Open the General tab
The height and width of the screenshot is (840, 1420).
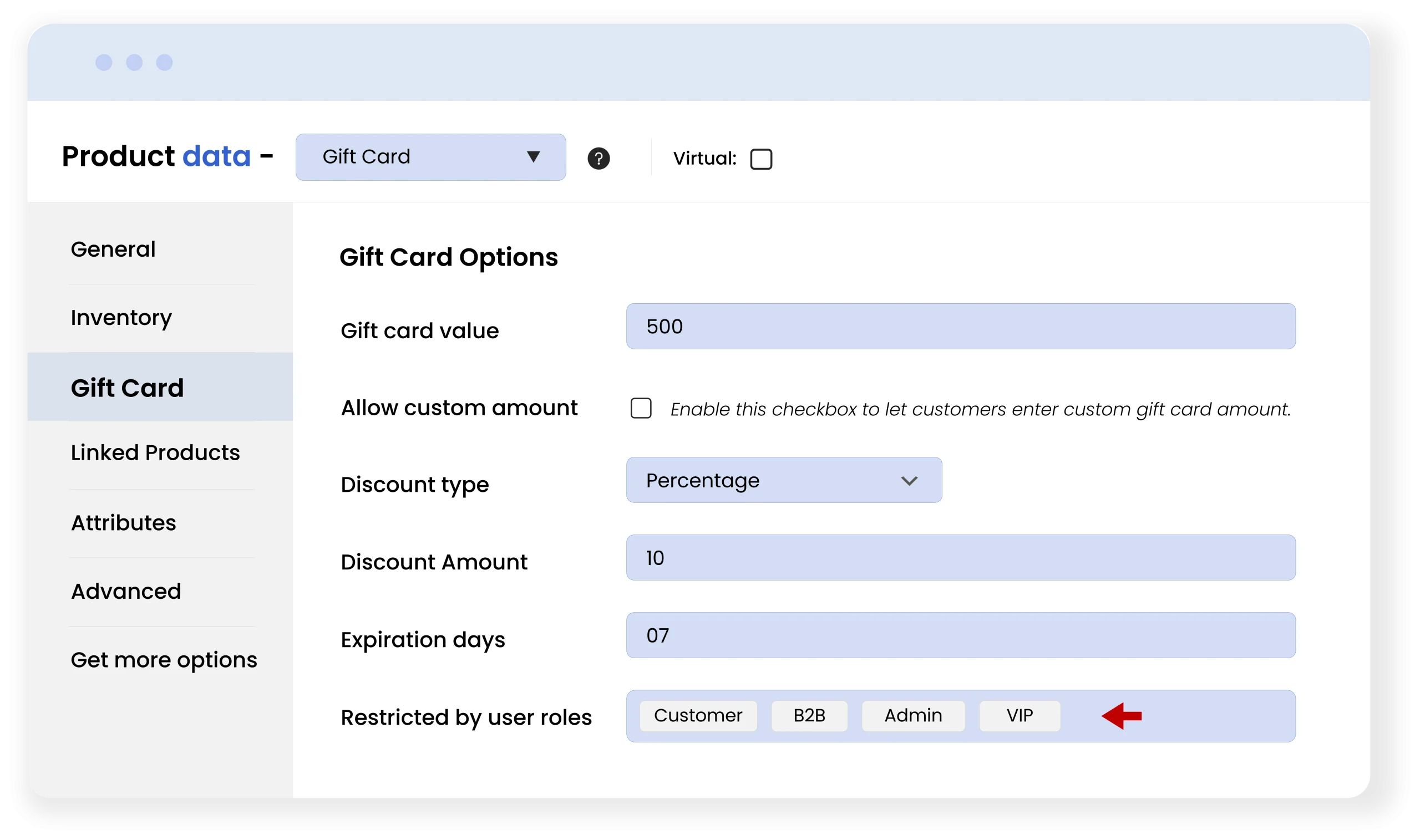[x=113, y=249]
